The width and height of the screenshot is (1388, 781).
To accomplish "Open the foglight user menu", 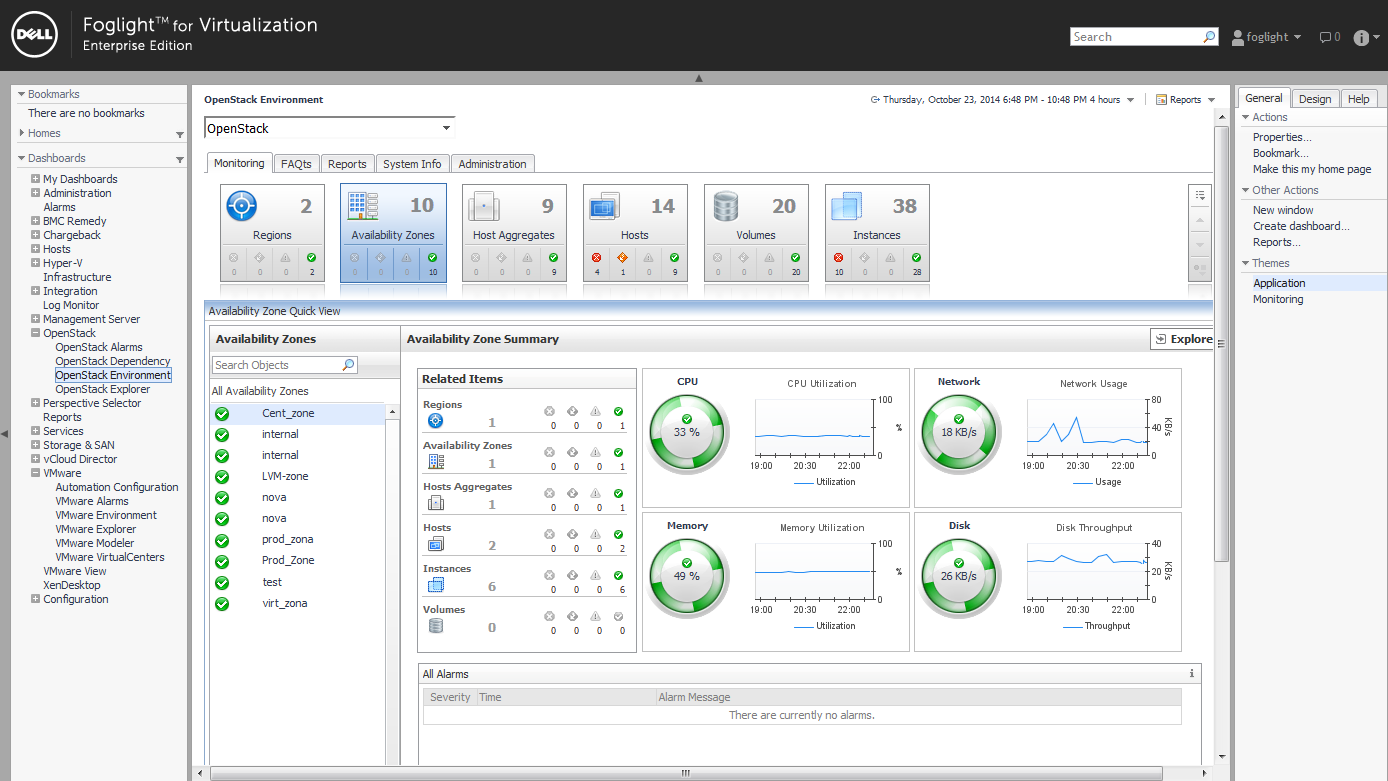I will (1267, 37).
